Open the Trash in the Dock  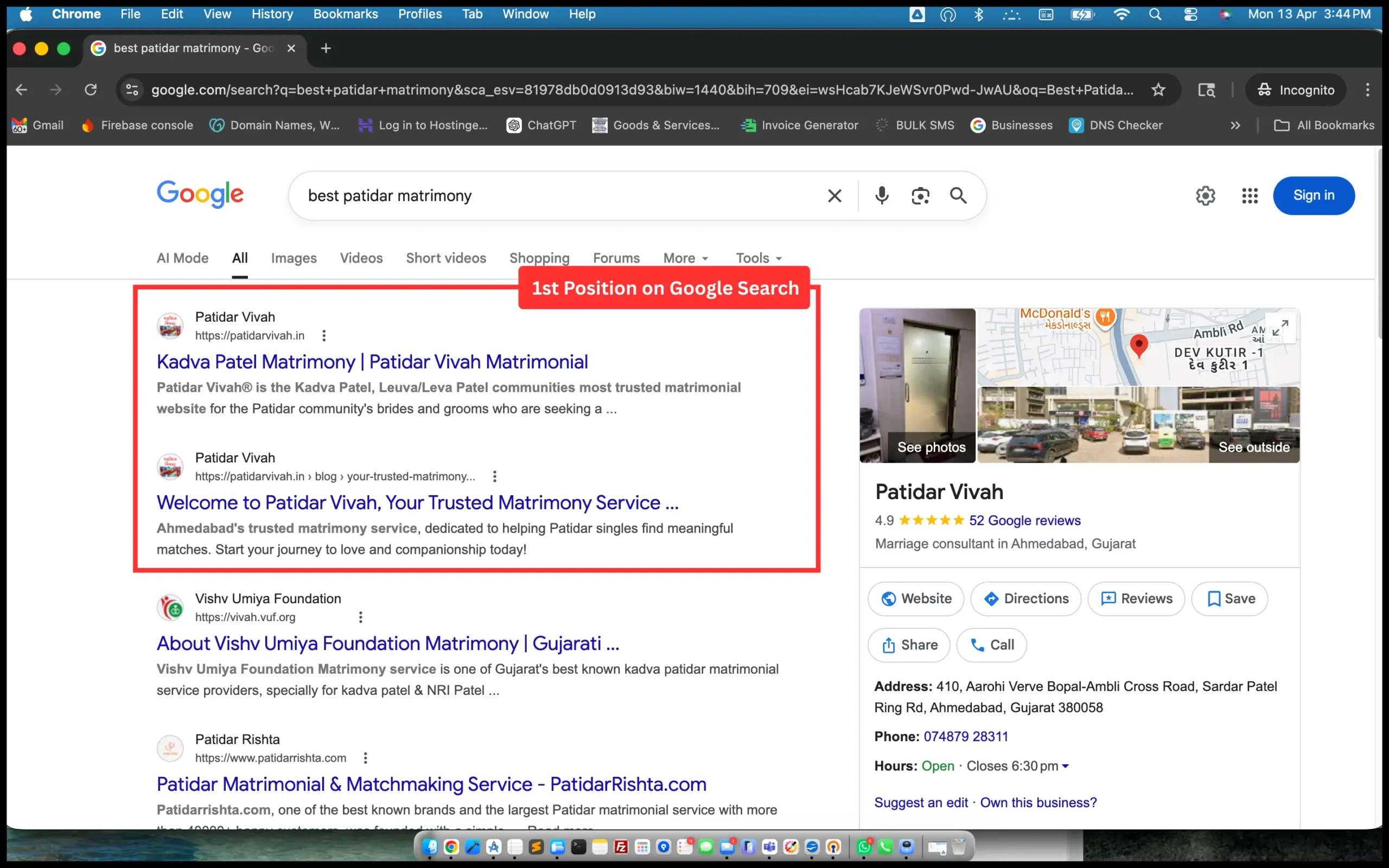pos(959,847)
